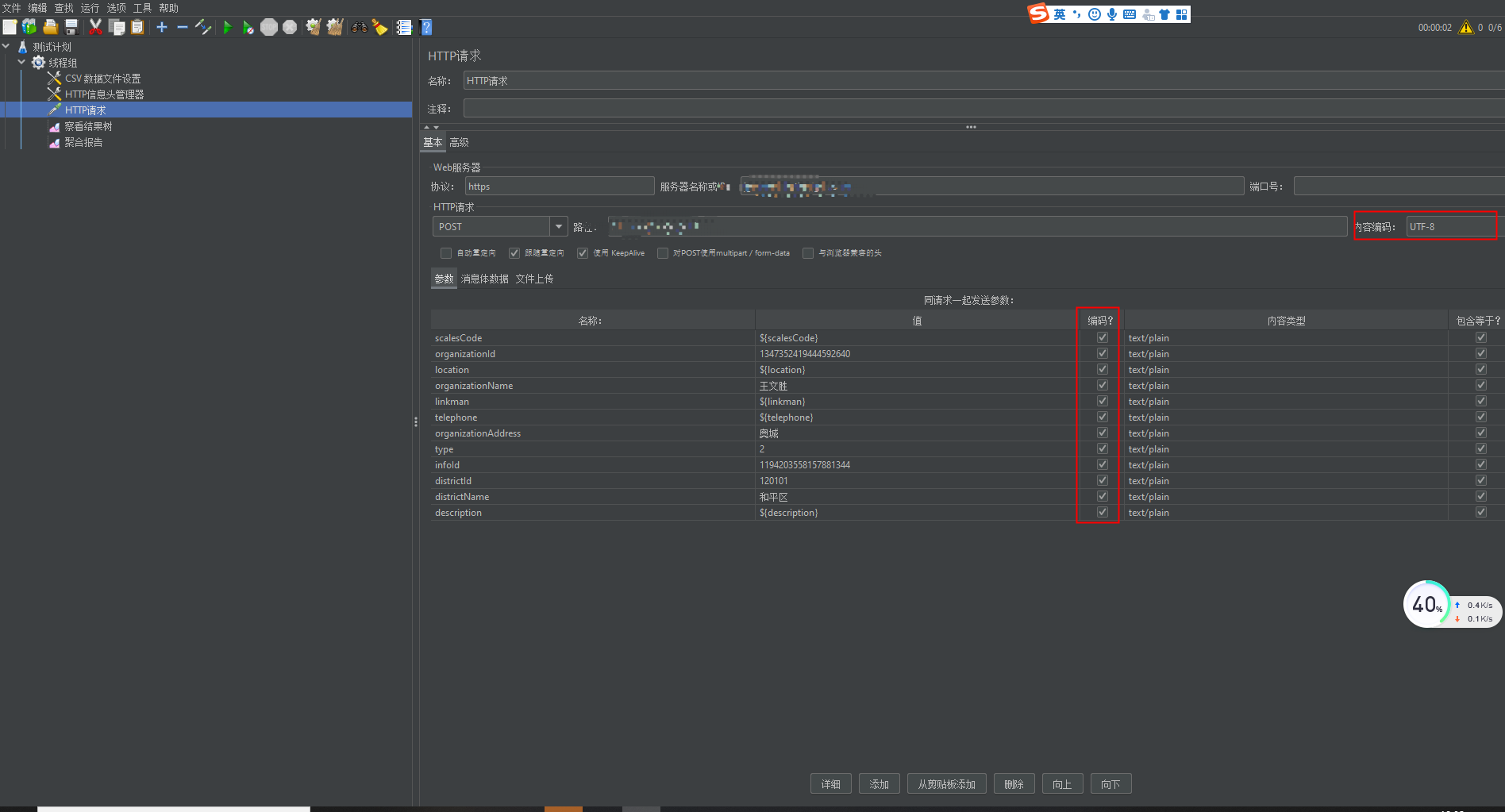The image size is (1505, 812).
Task: Enable the 与浏览器兼容的头 checkbox
Action: 808,253
